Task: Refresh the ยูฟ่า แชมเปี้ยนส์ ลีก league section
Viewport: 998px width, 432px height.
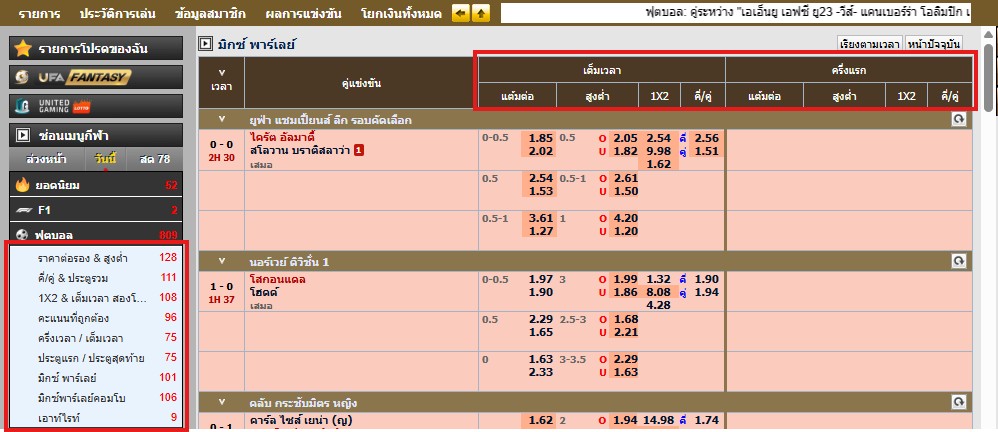Action: tap(959, 119)
